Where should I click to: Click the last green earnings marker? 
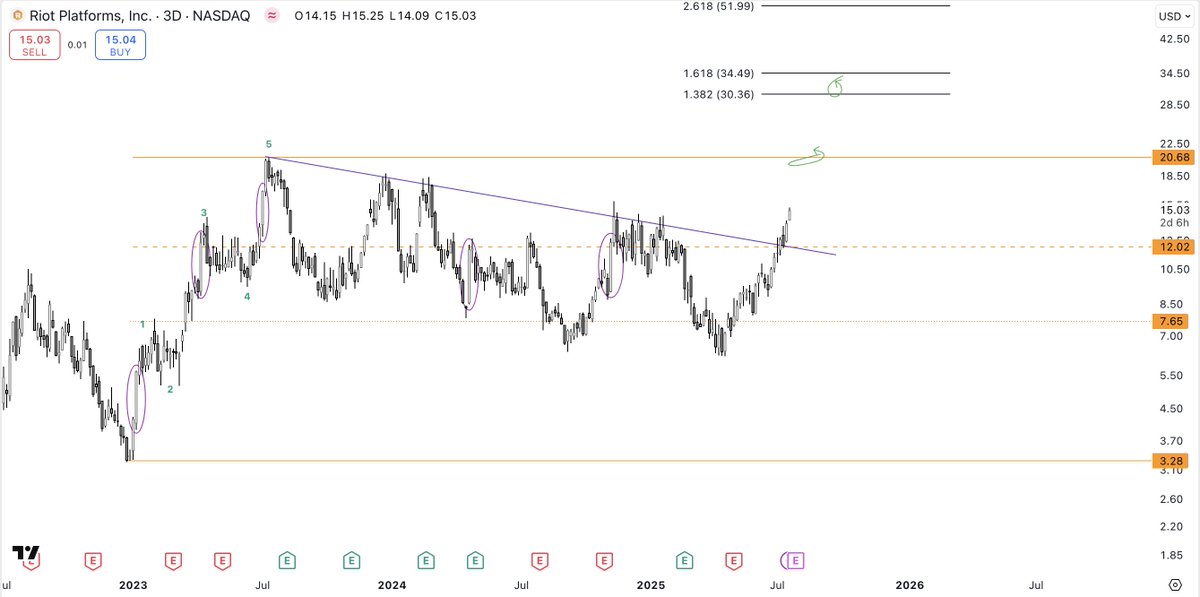click(x=684, y=560)
